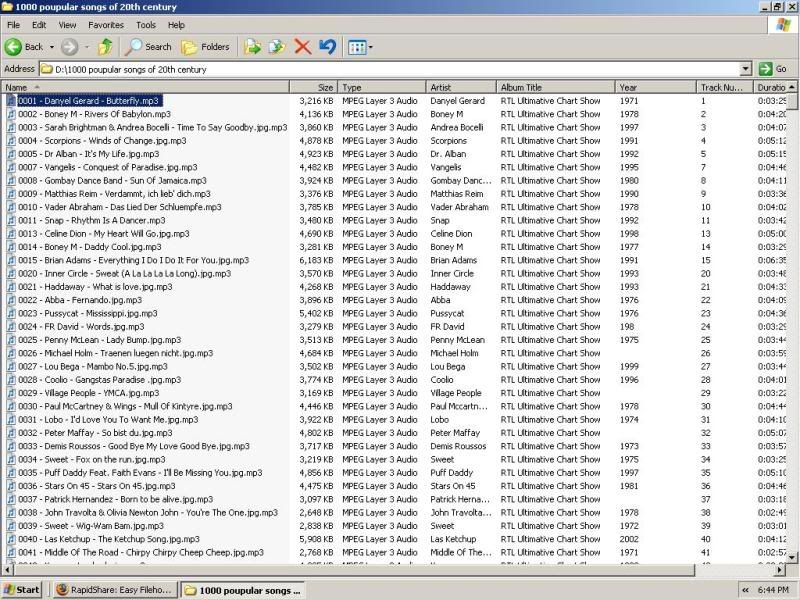This screenshot has width=800, height=600.
Task: Sort by the Artist column header
Action: click(460, 88)
